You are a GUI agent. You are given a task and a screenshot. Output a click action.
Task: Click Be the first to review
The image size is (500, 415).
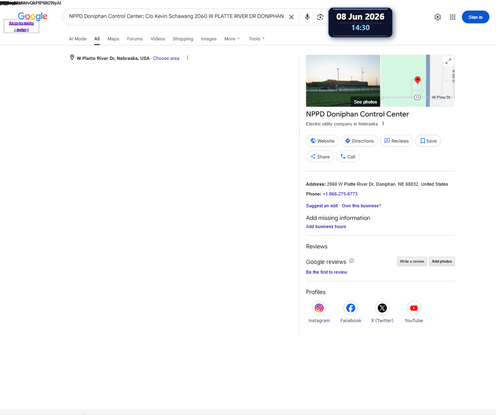[x=327, y=272]
